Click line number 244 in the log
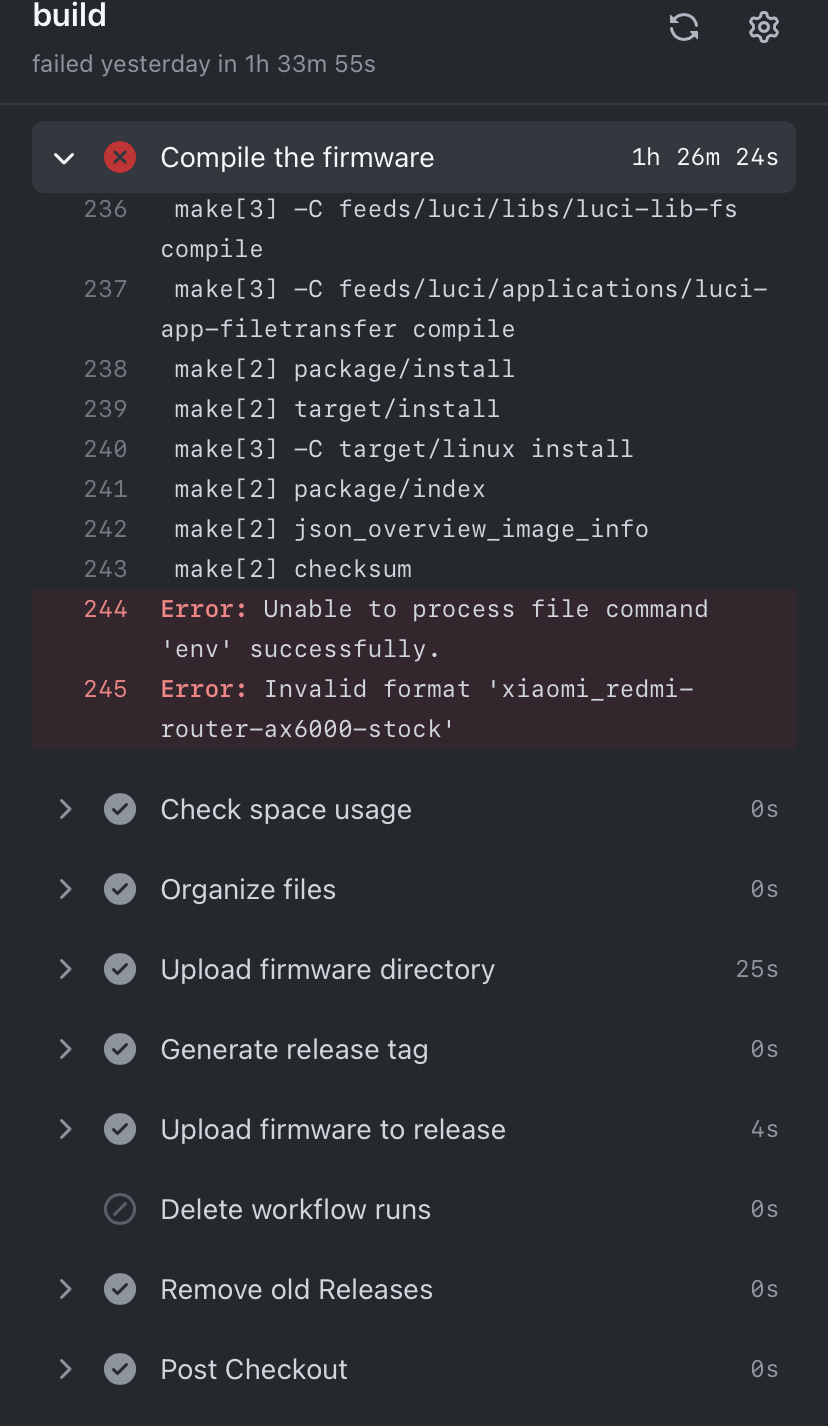Viewport: 828px width, 1426px height. (105, 608)
